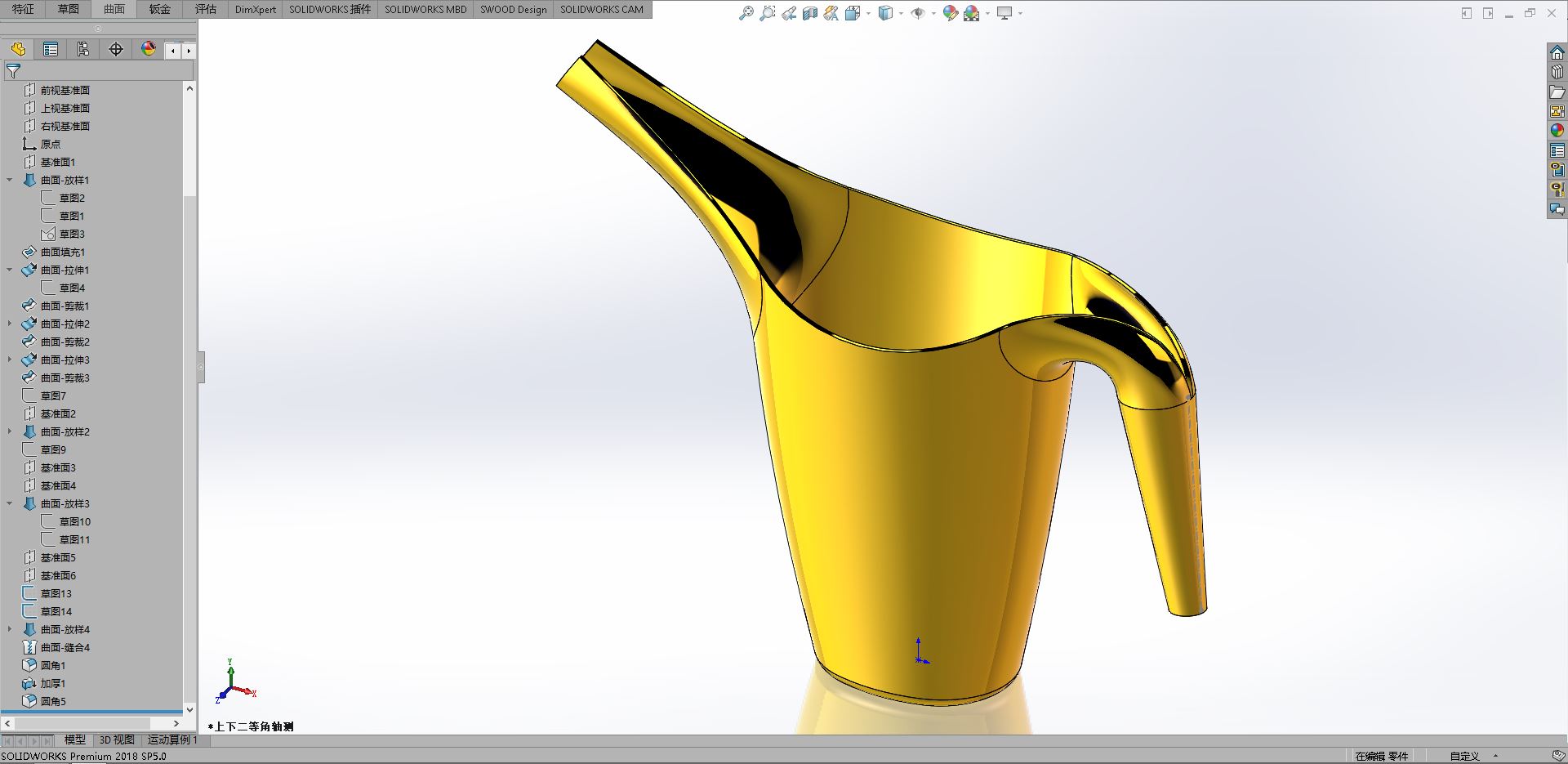Viewport: 1568px width, 764px height.
Task: Open the View Palette task pane icon
Action: [x=1557, y=111]
